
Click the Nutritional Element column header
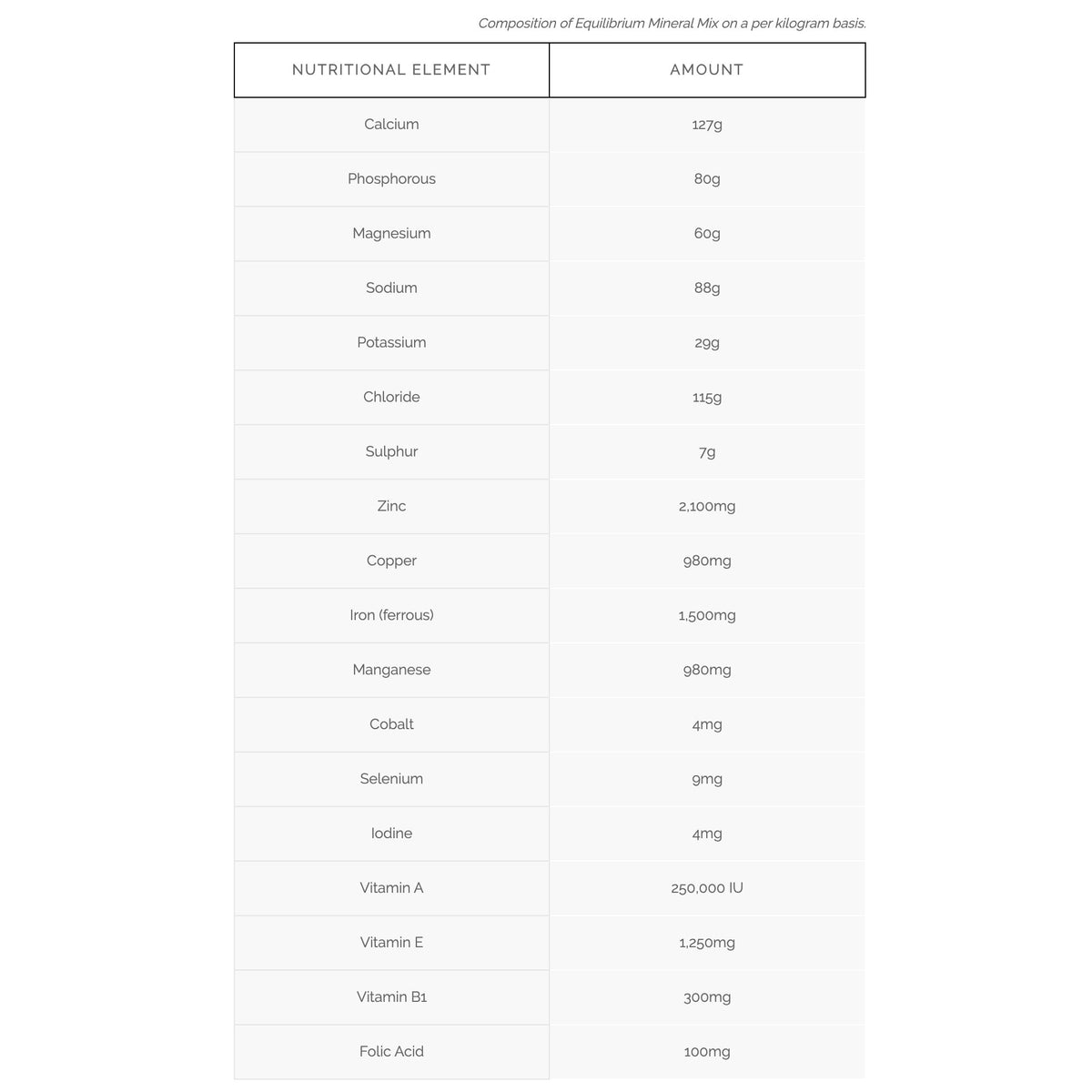(391, 70)
